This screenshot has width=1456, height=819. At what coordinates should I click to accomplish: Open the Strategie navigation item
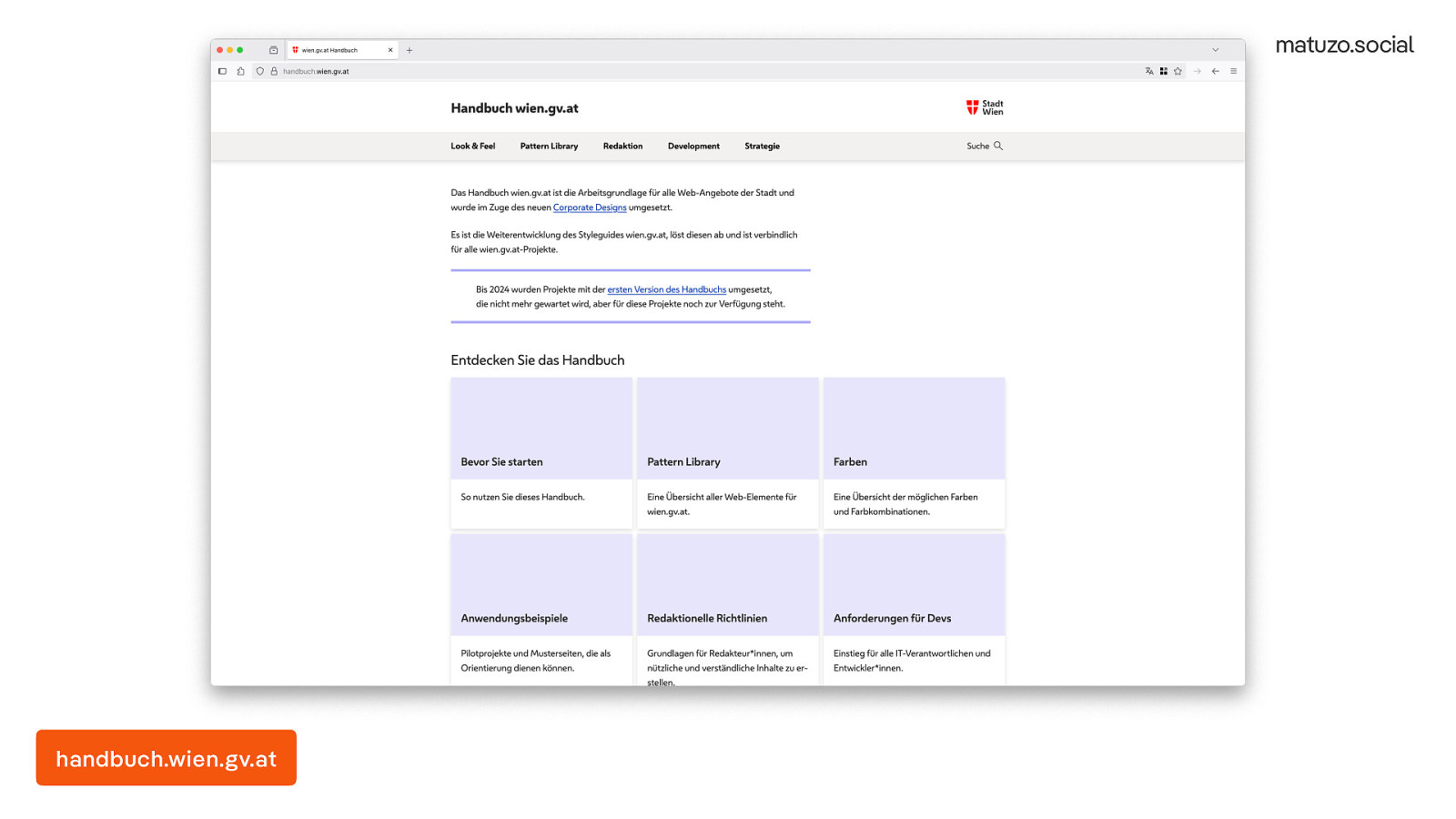point(762,146)
